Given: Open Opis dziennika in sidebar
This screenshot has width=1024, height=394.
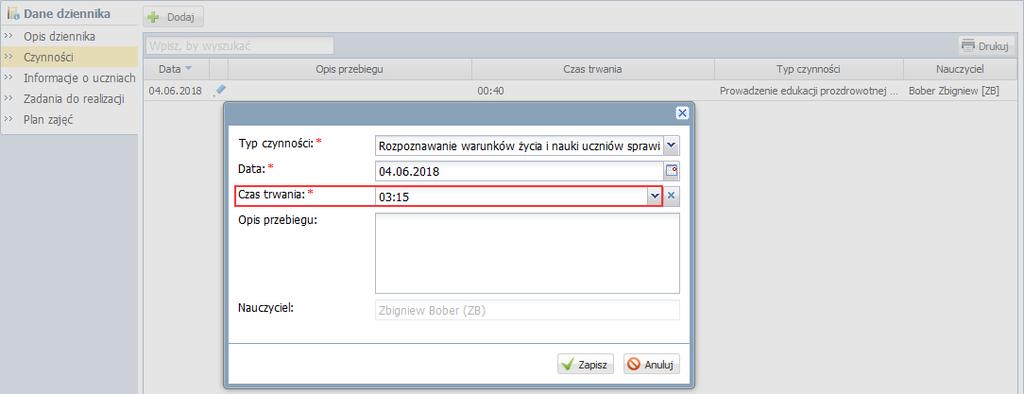Looking at the screenshot, I should (59, 37).
